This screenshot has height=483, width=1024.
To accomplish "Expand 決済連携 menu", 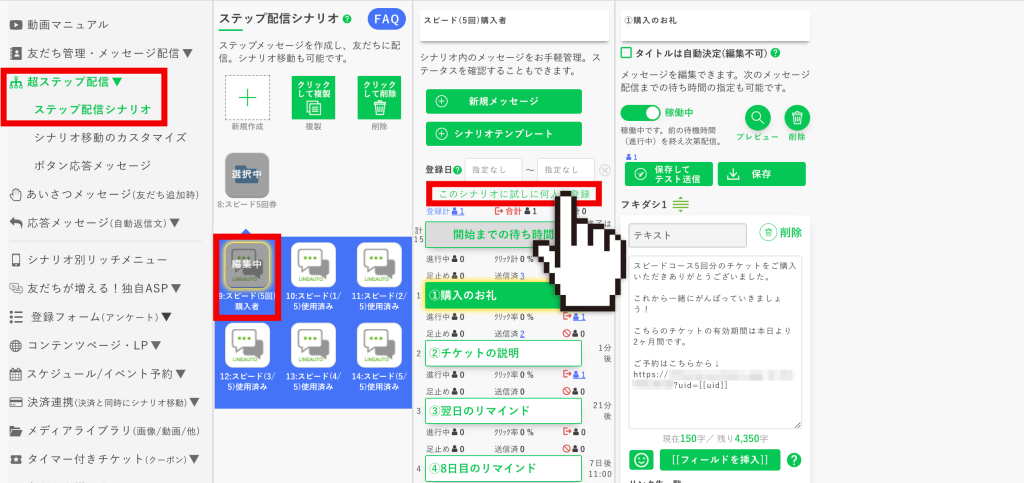I will pyautogui.click(x=104, y=402).
